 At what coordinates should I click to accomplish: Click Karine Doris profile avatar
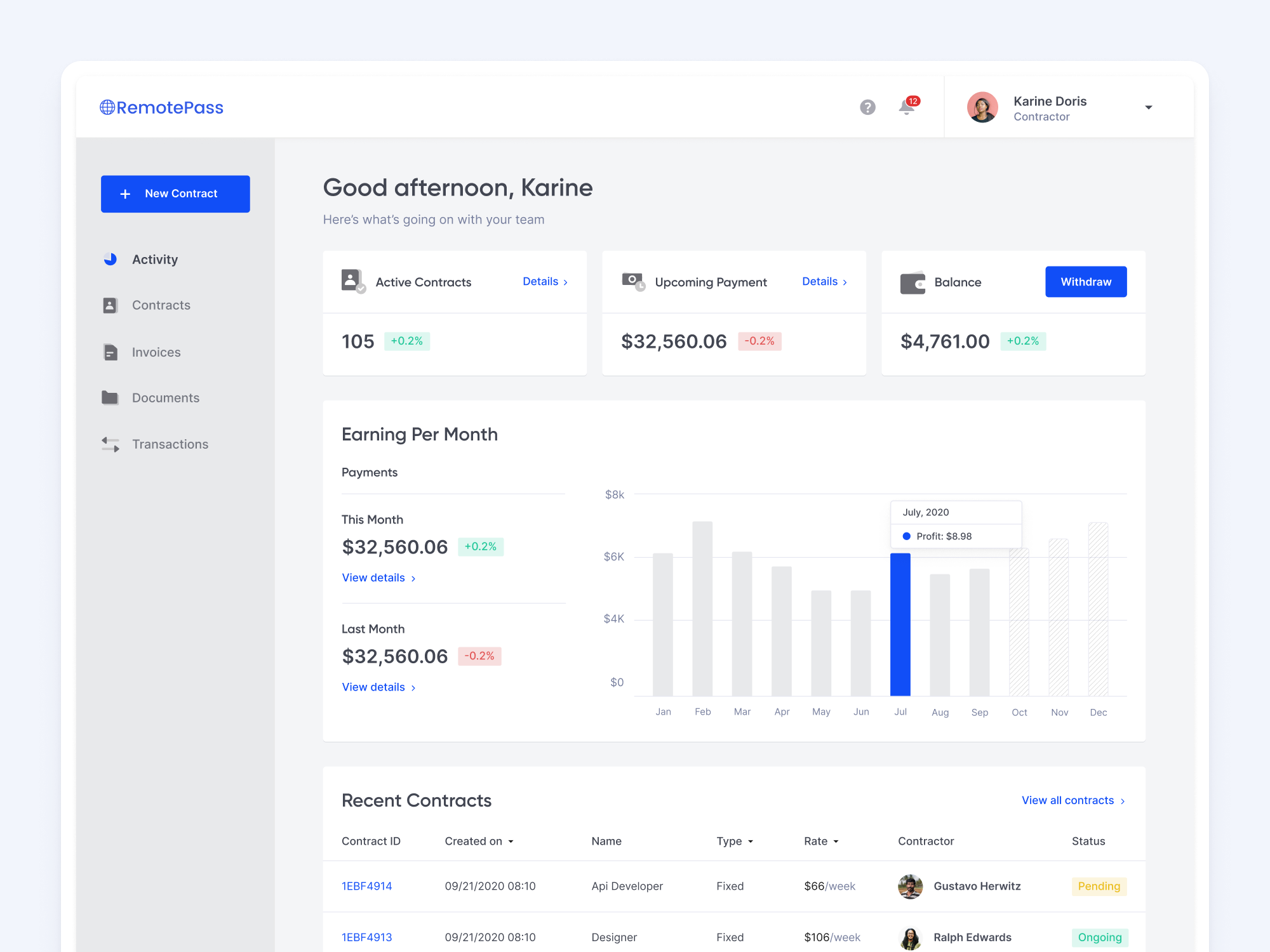click(982, 107)
